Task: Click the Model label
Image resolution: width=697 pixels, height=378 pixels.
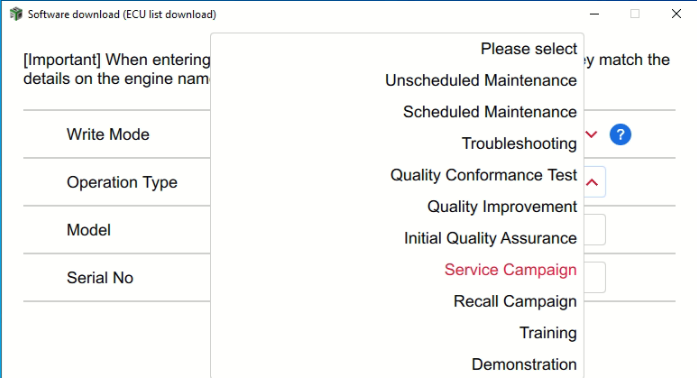Action: (88, 230)
